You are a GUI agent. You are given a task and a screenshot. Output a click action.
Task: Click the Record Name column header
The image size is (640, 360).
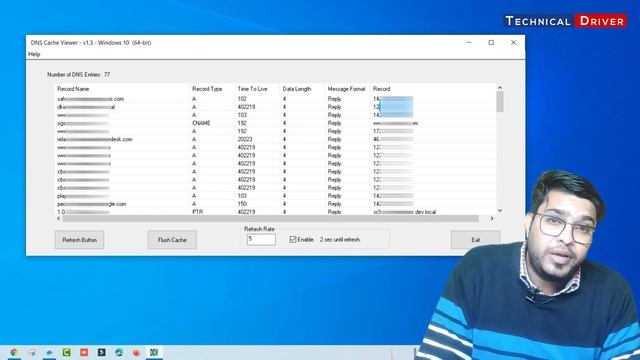[73, 89]
